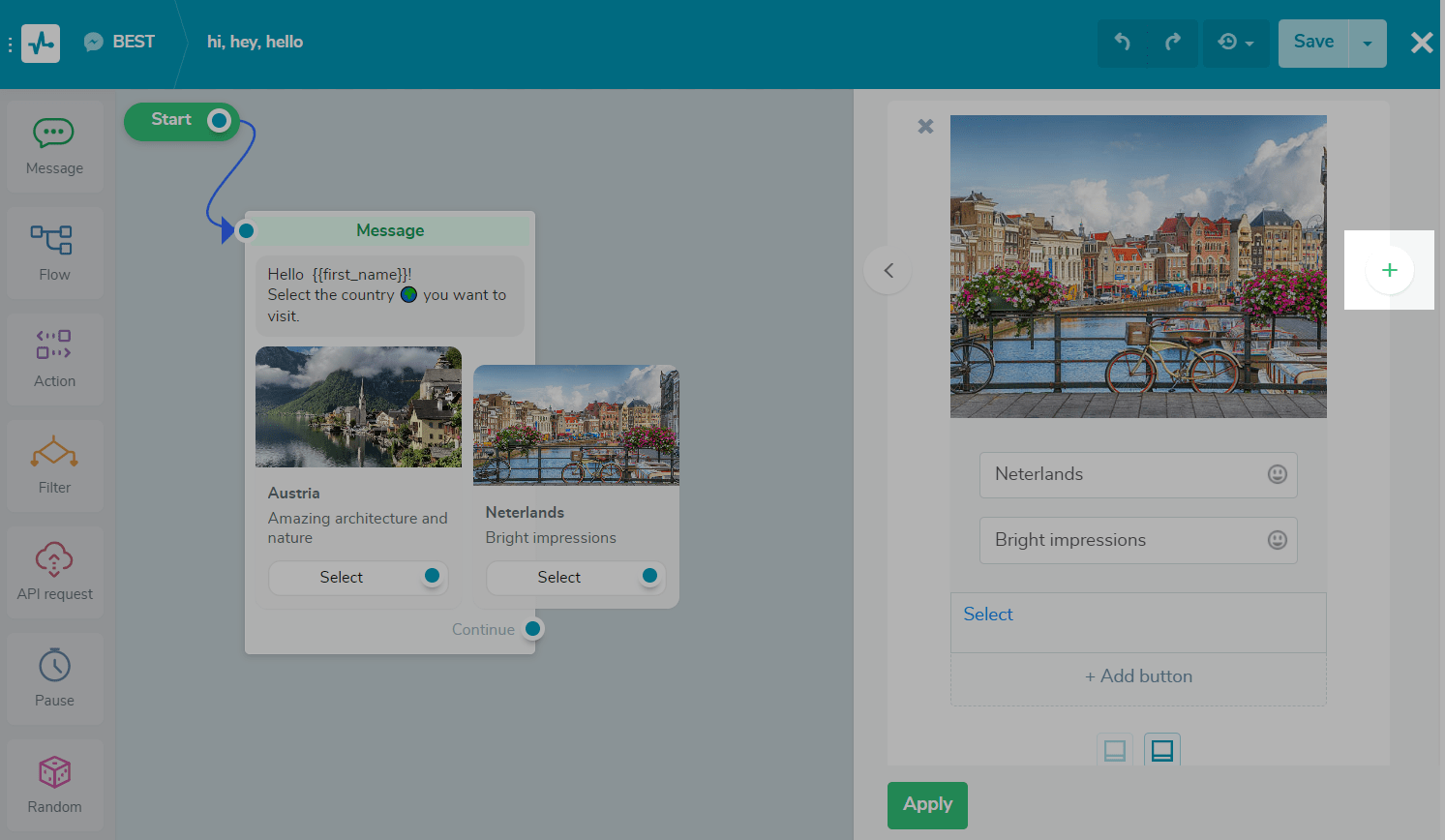The image size is (1445, 840).
Task: Click the undo arrow in toolbar
Action: 1123,43
